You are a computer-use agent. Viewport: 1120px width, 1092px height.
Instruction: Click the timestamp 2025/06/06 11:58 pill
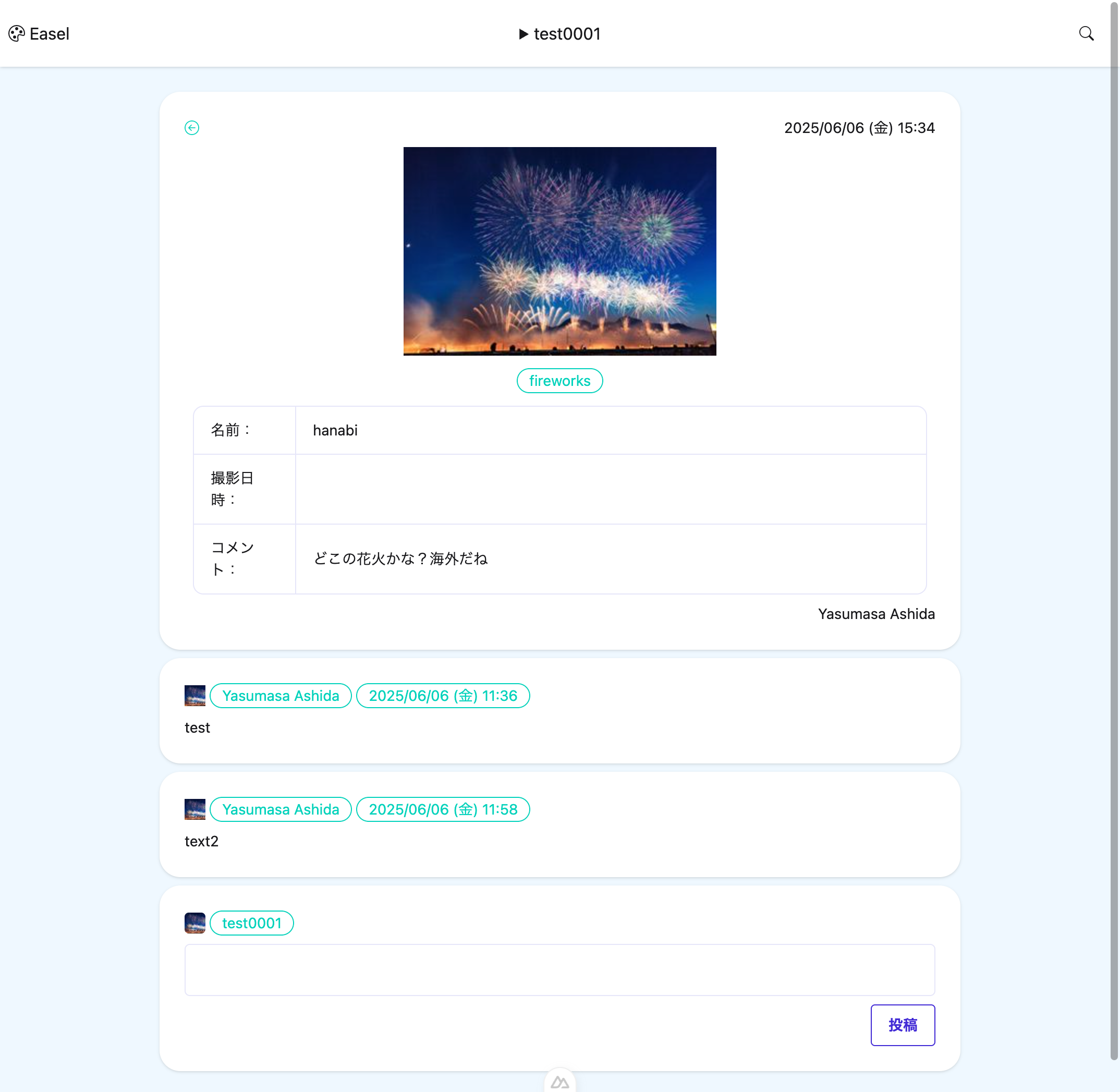point(443,809)
